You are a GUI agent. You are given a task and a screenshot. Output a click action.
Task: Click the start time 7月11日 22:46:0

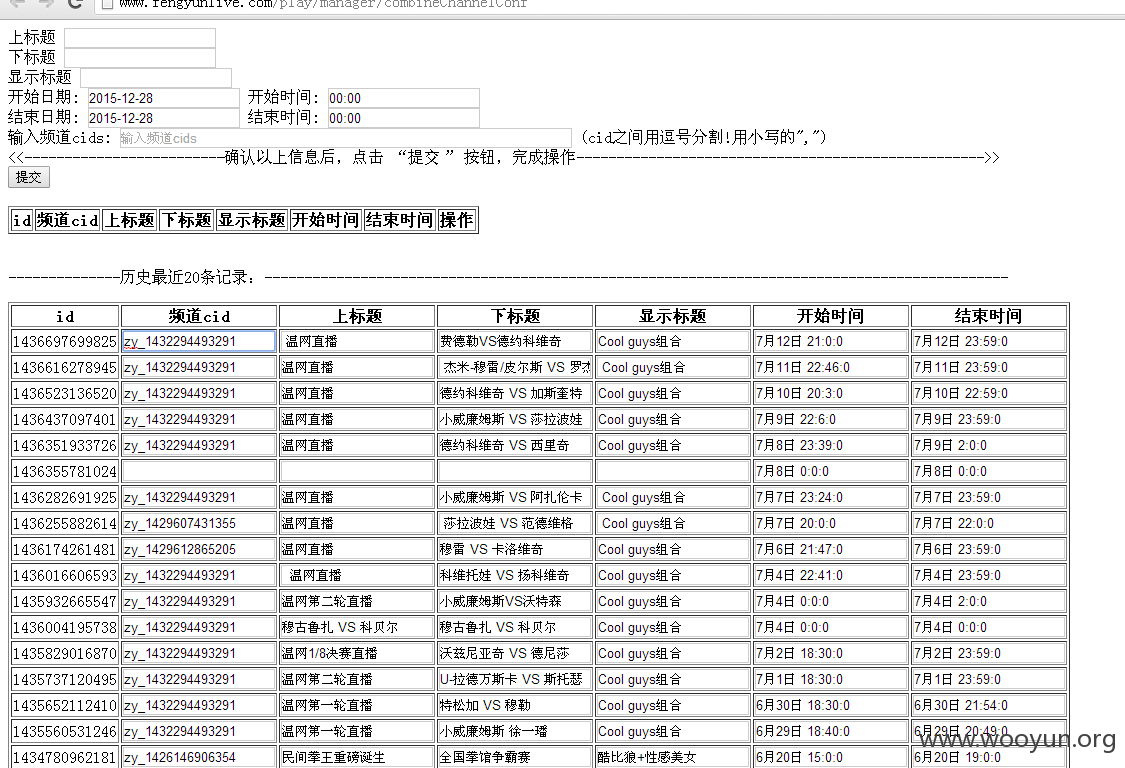(830, 367)
